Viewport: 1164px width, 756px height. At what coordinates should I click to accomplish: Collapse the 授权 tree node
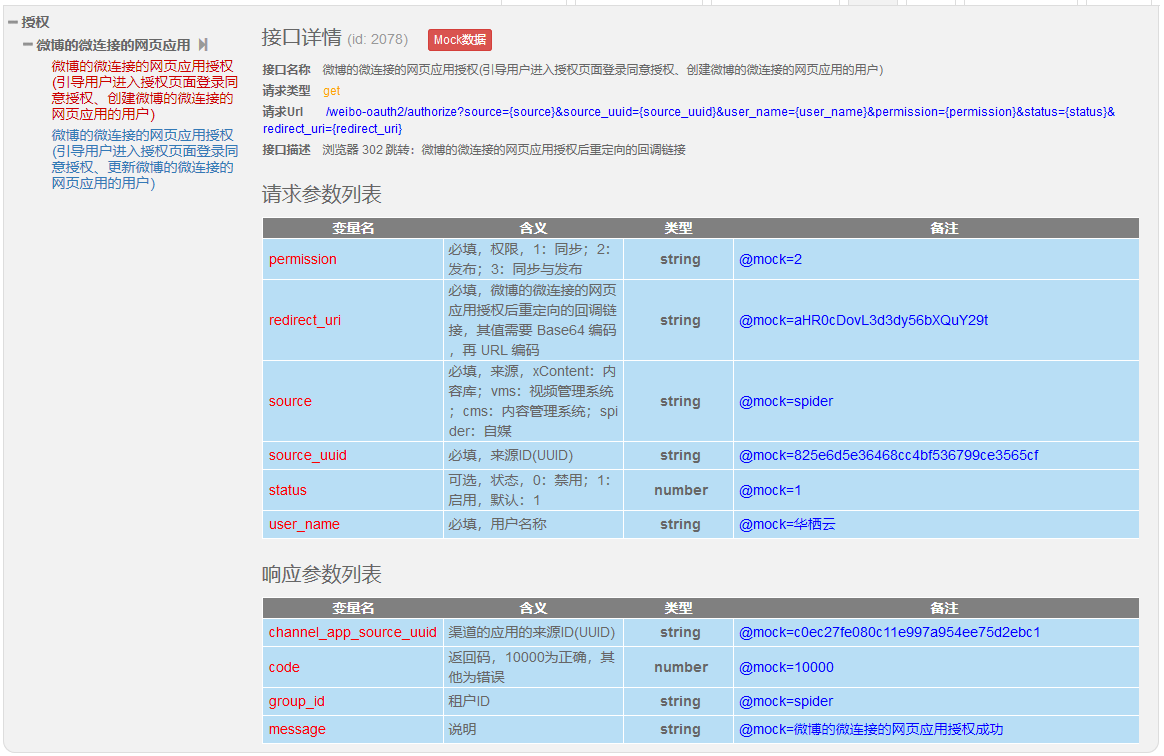click(x=13, y=22)
